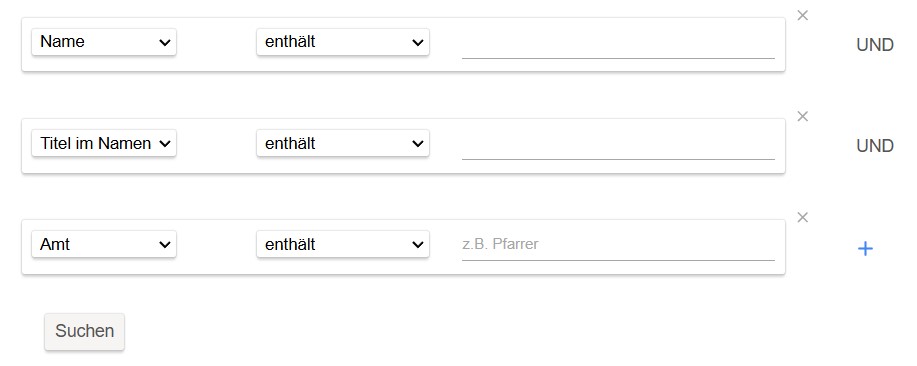
Task: Remove the Name search criterion row
Action: (802, 16)
